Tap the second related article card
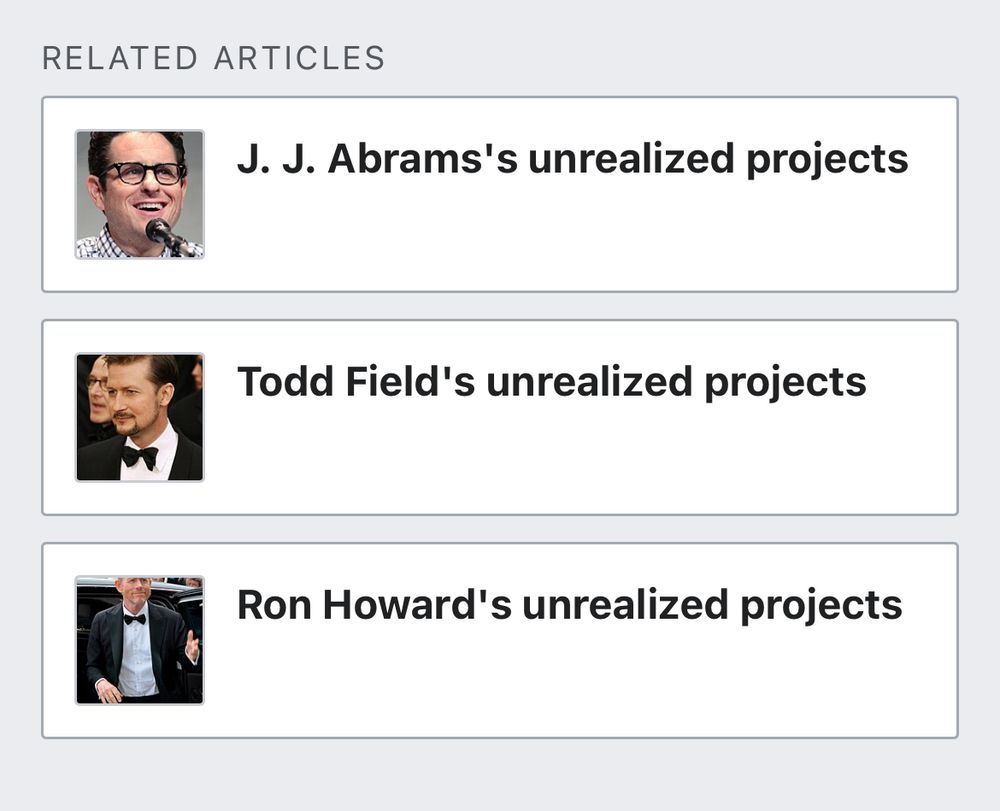Screen dimensions: 1000x811 (500, 418)
